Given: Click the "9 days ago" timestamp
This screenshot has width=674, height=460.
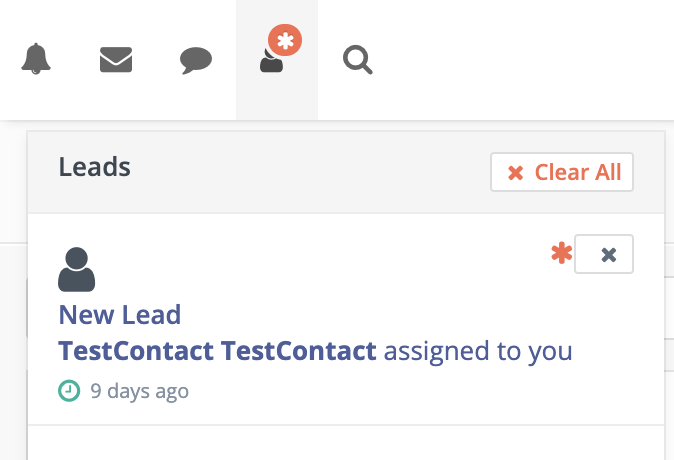Looking at the screenshot, I should click(139, 392).
